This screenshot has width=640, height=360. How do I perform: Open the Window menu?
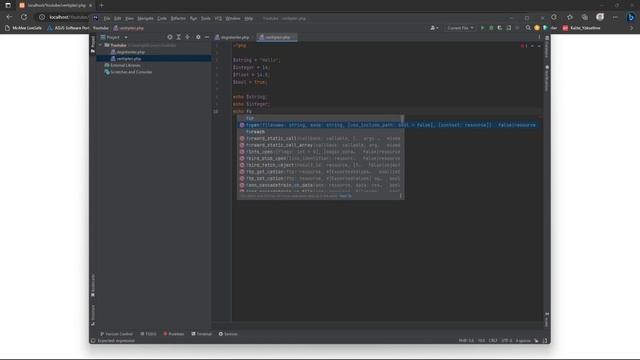pyautogui.click(x=233, y=18)
